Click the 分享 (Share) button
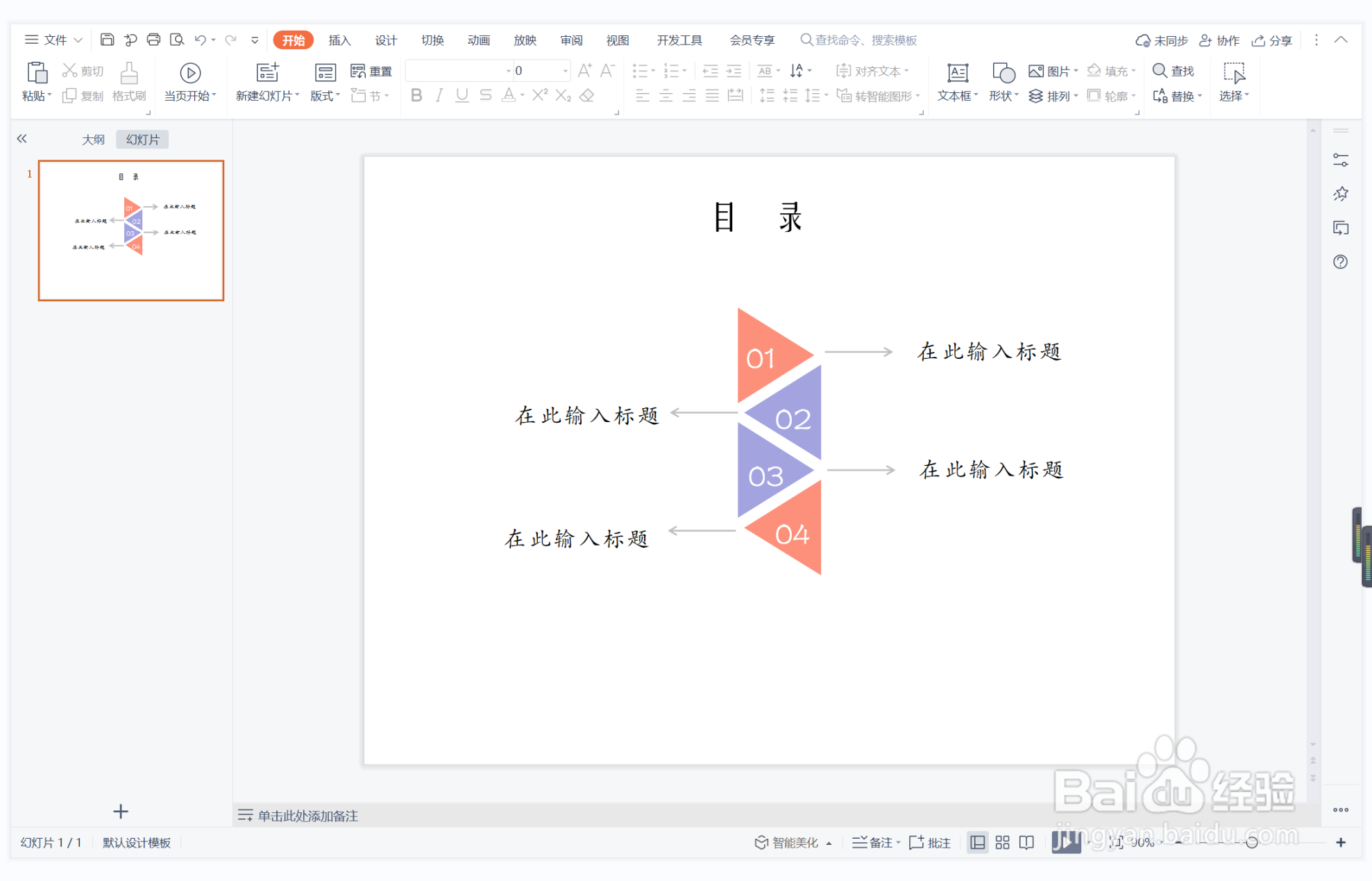The width and height of the screenshot is (1372, 881). (x=1272, y=40)
